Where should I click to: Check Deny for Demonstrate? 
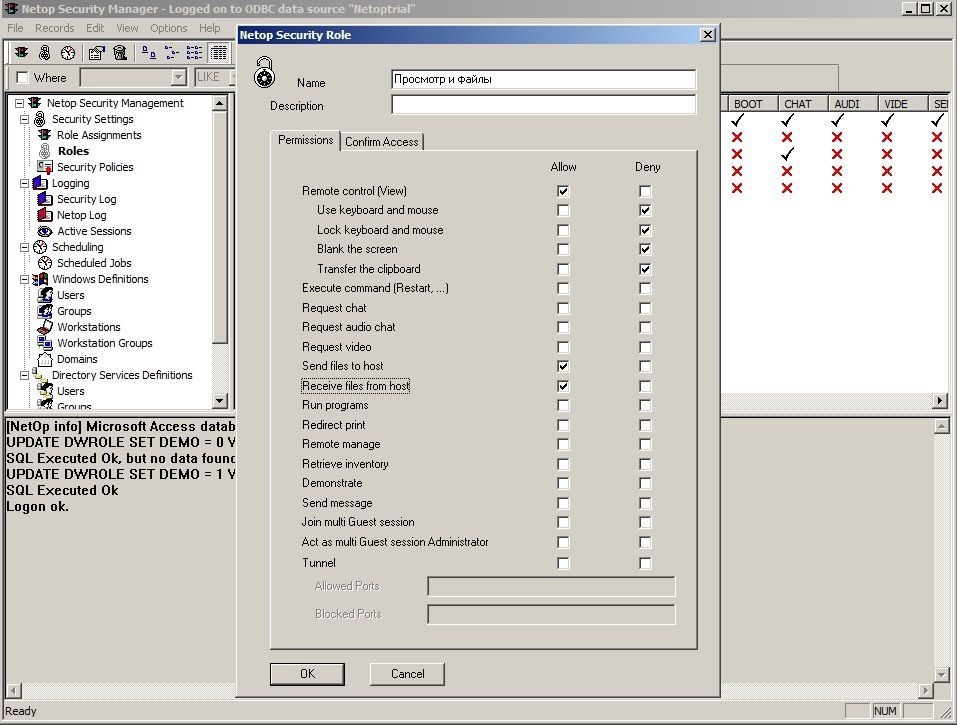pyautogui.click(x=645, y=483)
